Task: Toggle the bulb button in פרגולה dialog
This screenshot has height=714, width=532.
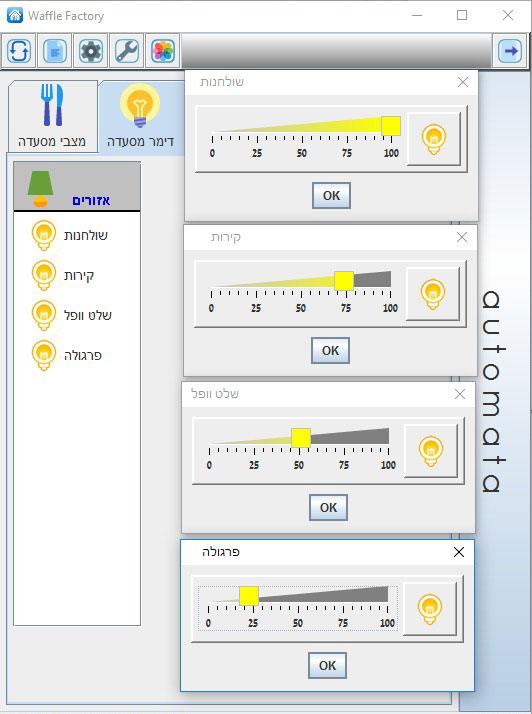Action: 430,609
